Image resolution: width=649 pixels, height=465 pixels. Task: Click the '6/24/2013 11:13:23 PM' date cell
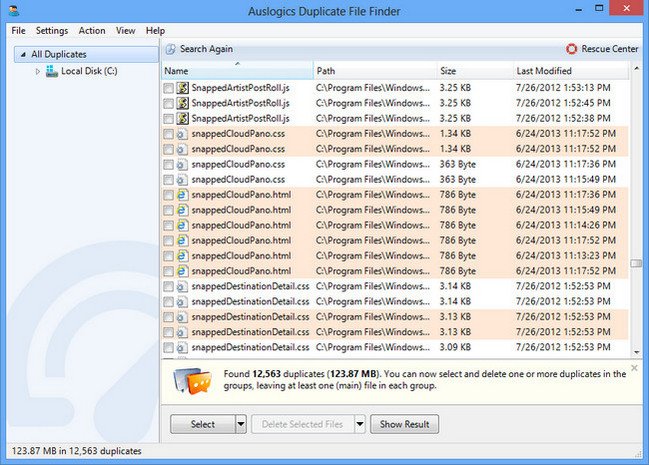coord(565,256)
